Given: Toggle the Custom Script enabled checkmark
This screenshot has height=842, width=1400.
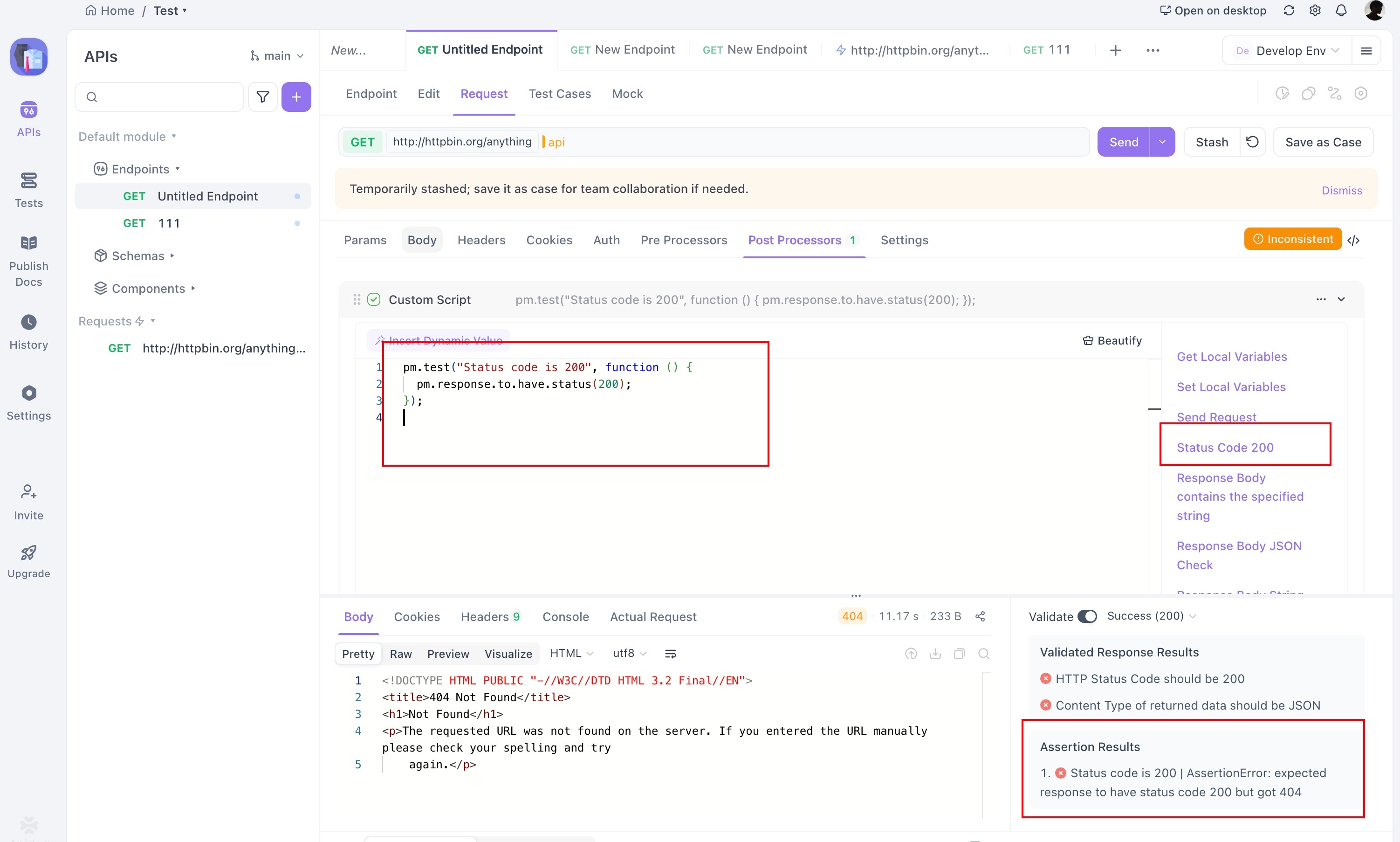Looking at the screenshot, I should tap(374, 300).
